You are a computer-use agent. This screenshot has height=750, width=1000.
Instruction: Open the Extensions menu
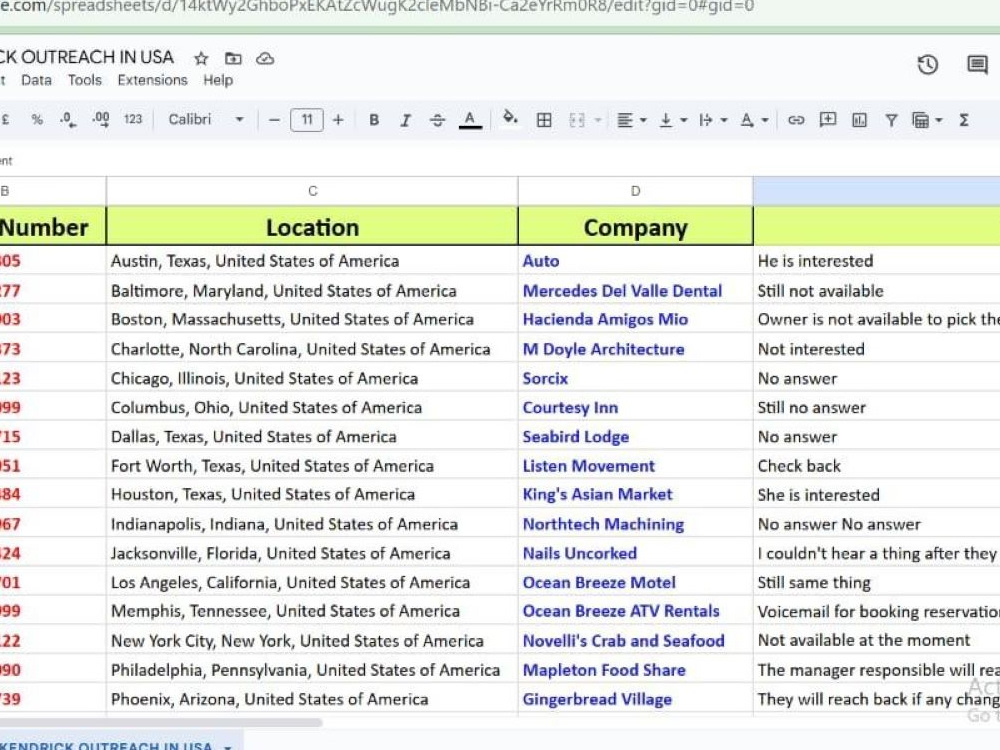pyautogui.click(x=152, y=80)
